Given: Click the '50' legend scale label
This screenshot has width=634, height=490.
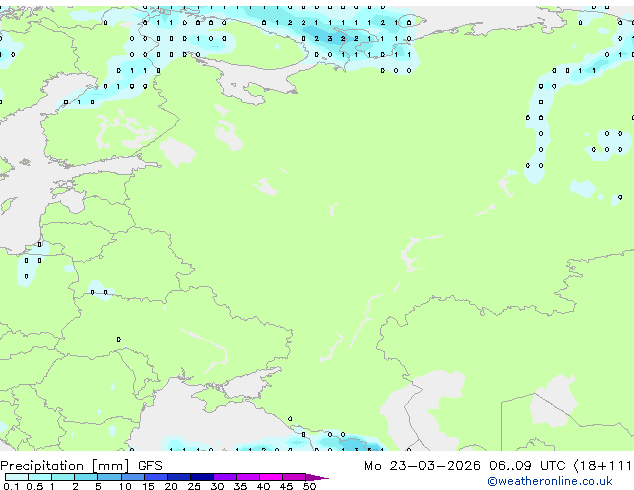Looking at the screenshot, I should point(309,486).
